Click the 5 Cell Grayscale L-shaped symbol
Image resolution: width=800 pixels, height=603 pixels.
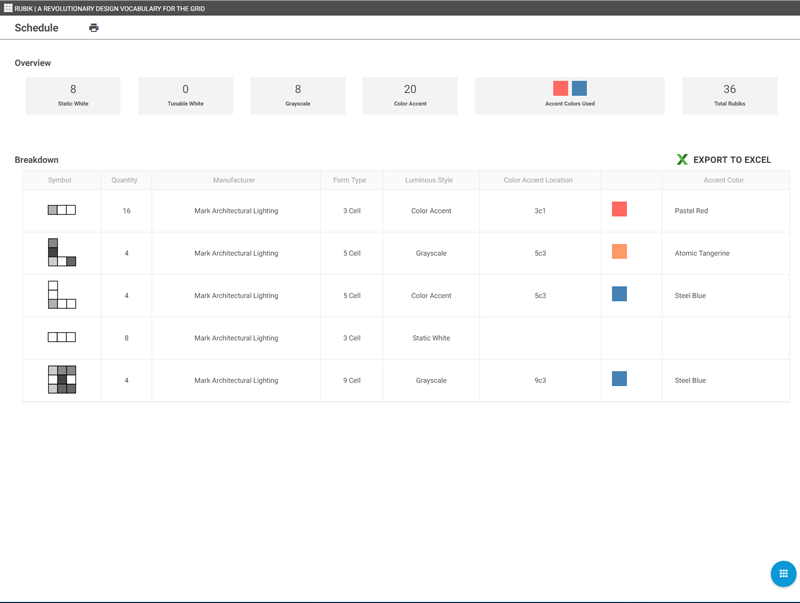click(x=62, y=252)
